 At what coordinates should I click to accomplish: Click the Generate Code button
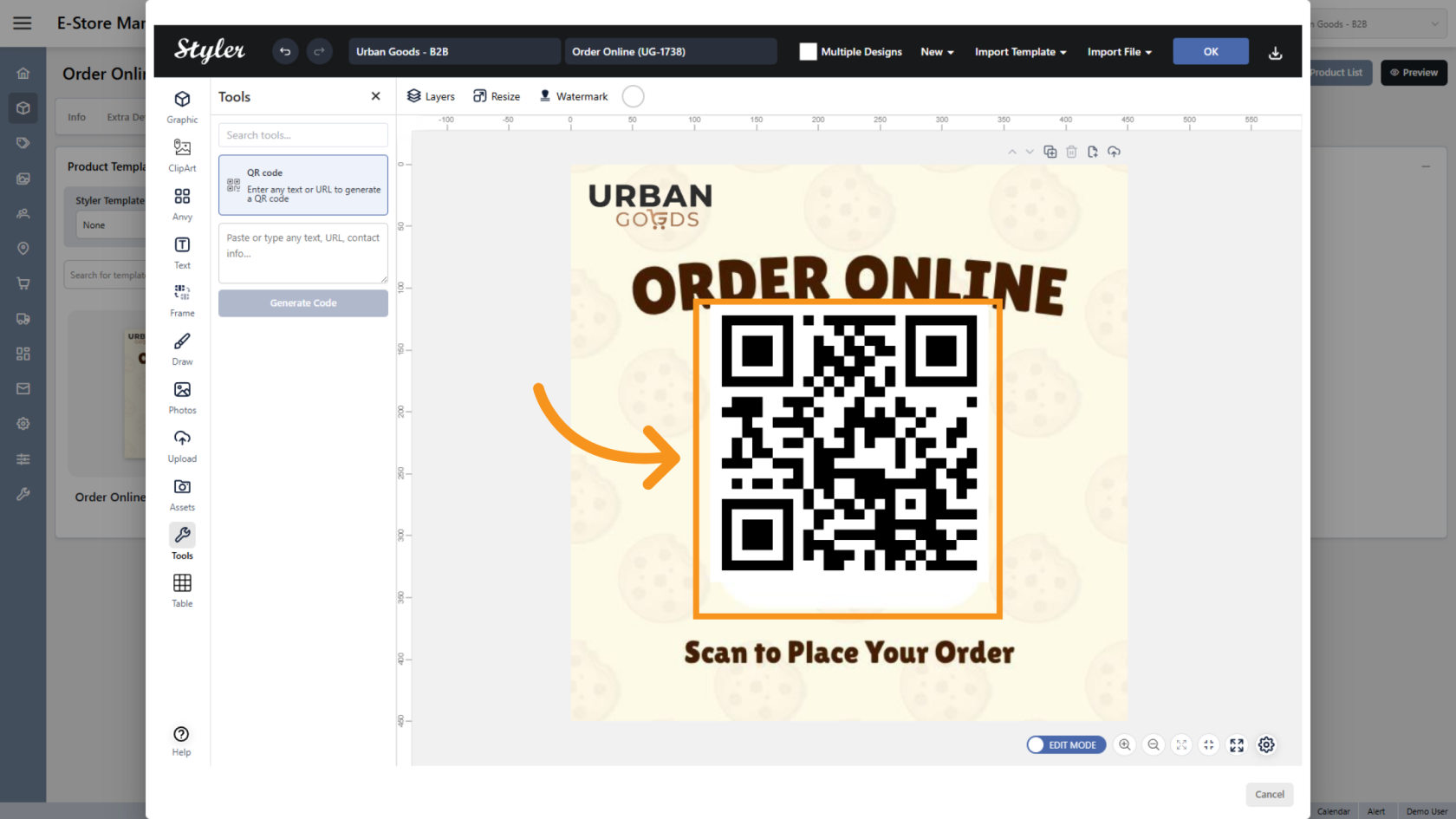tap(303, 303)
